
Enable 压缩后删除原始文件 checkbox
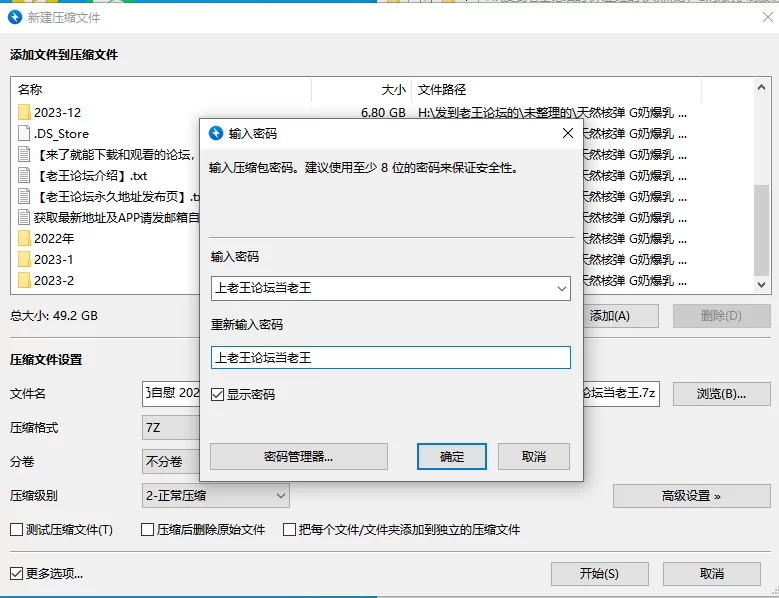pos(147,529)
